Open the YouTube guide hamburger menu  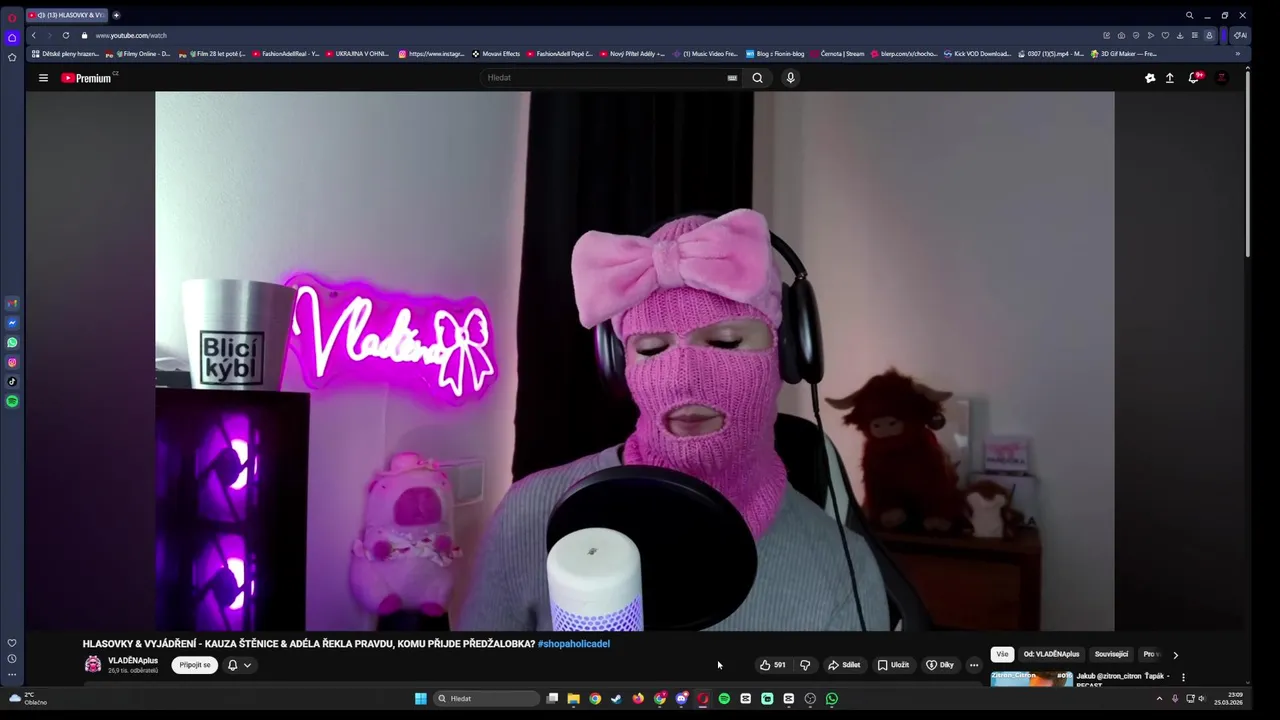click(x=43, y=78)
